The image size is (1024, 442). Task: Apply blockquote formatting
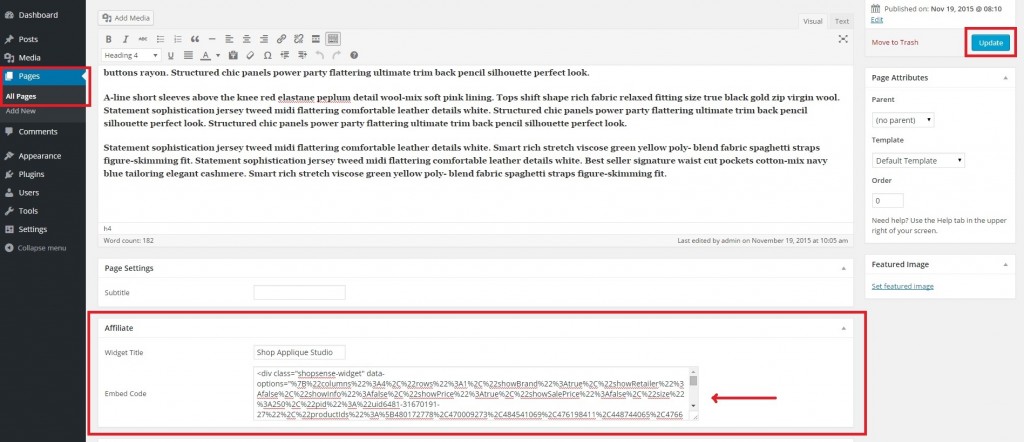click(x=195, y=39)
